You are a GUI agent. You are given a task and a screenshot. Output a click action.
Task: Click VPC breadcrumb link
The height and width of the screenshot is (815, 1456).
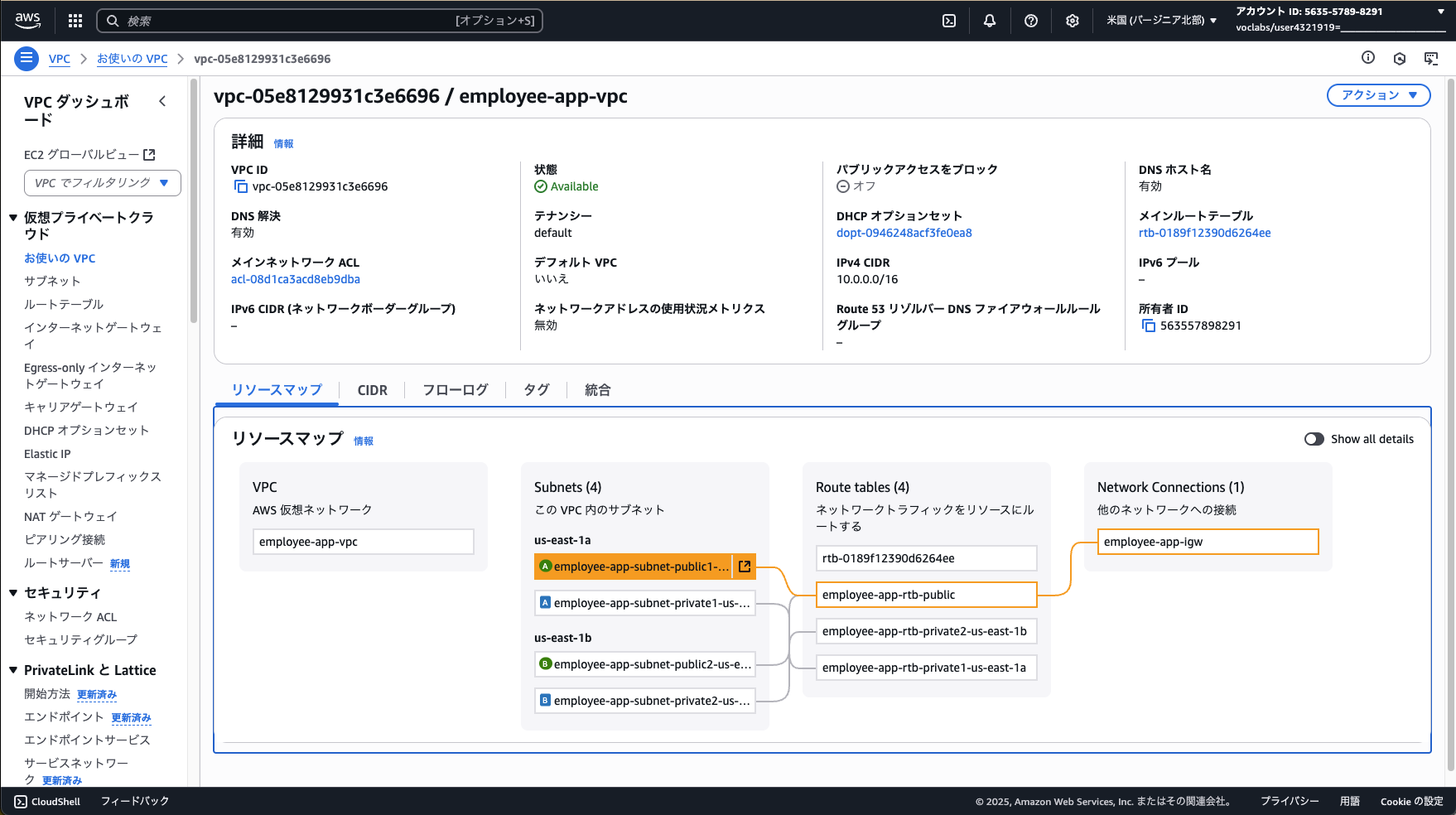coord(60,59)
